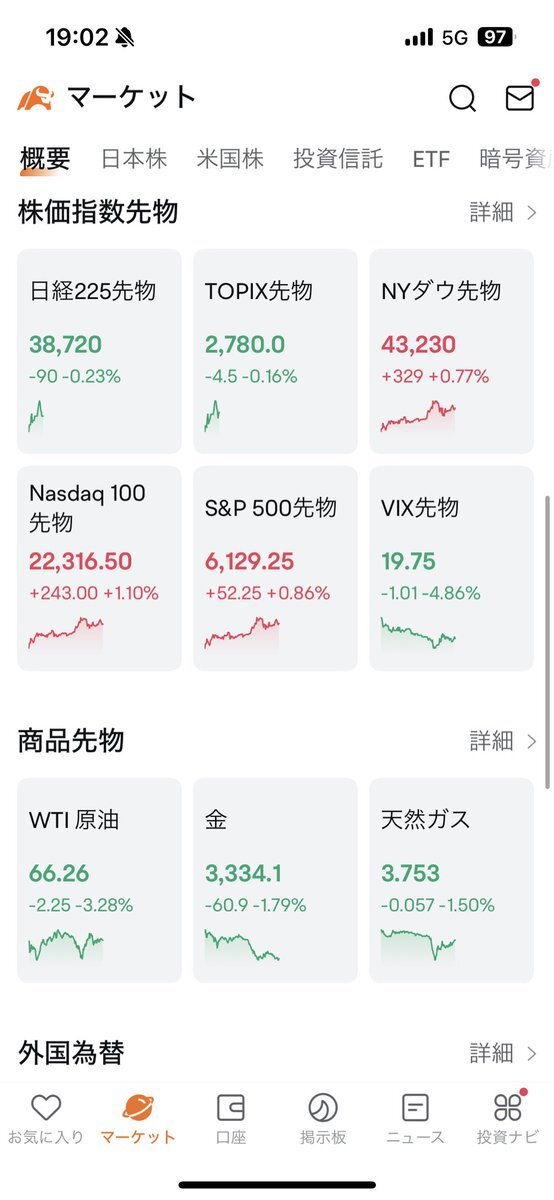Open favorites heart icon in bottom bar
The image size is (554, 1200).
[46, 1107]
